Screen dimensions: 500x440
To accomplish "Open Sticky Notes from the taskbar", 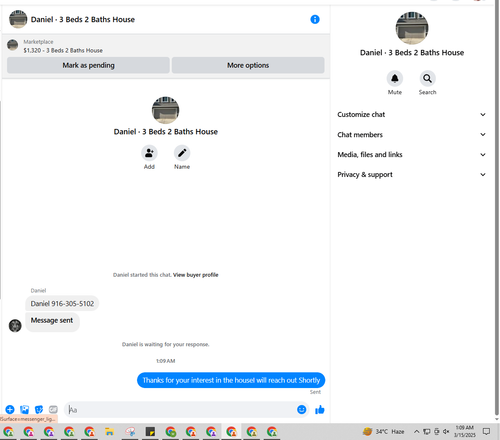I will [150, 432].
